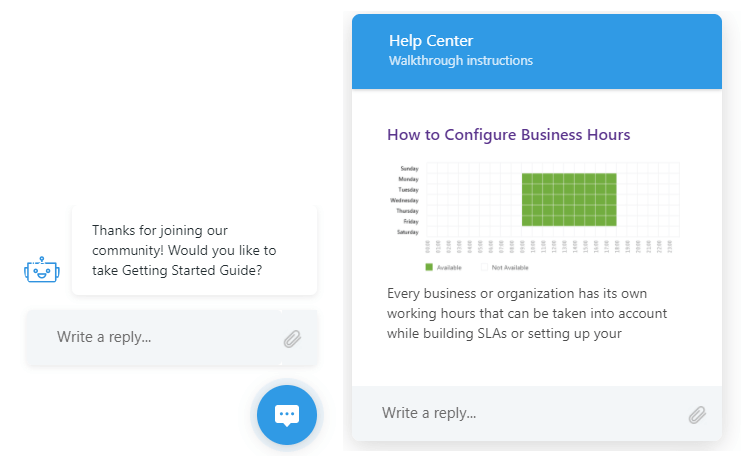
Task: Focus the Help Center reply input field
Action: [x=520, y=413]
